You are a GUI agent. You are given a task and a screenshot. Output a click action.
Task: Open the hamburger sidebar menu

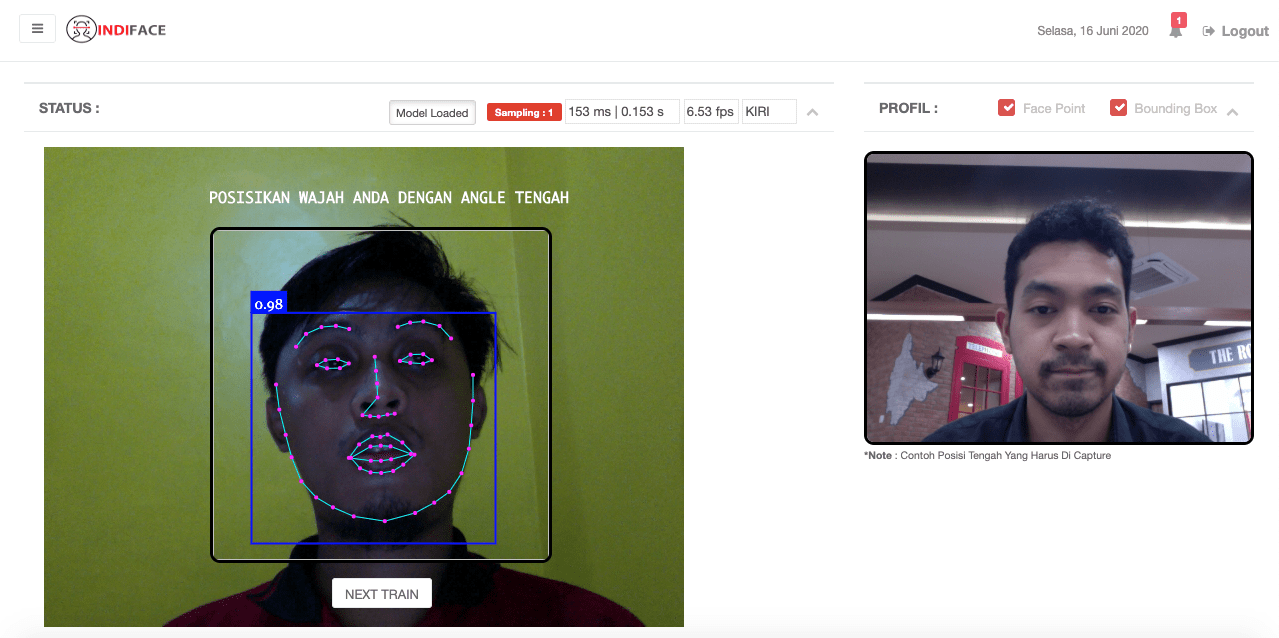coord(37,29)
